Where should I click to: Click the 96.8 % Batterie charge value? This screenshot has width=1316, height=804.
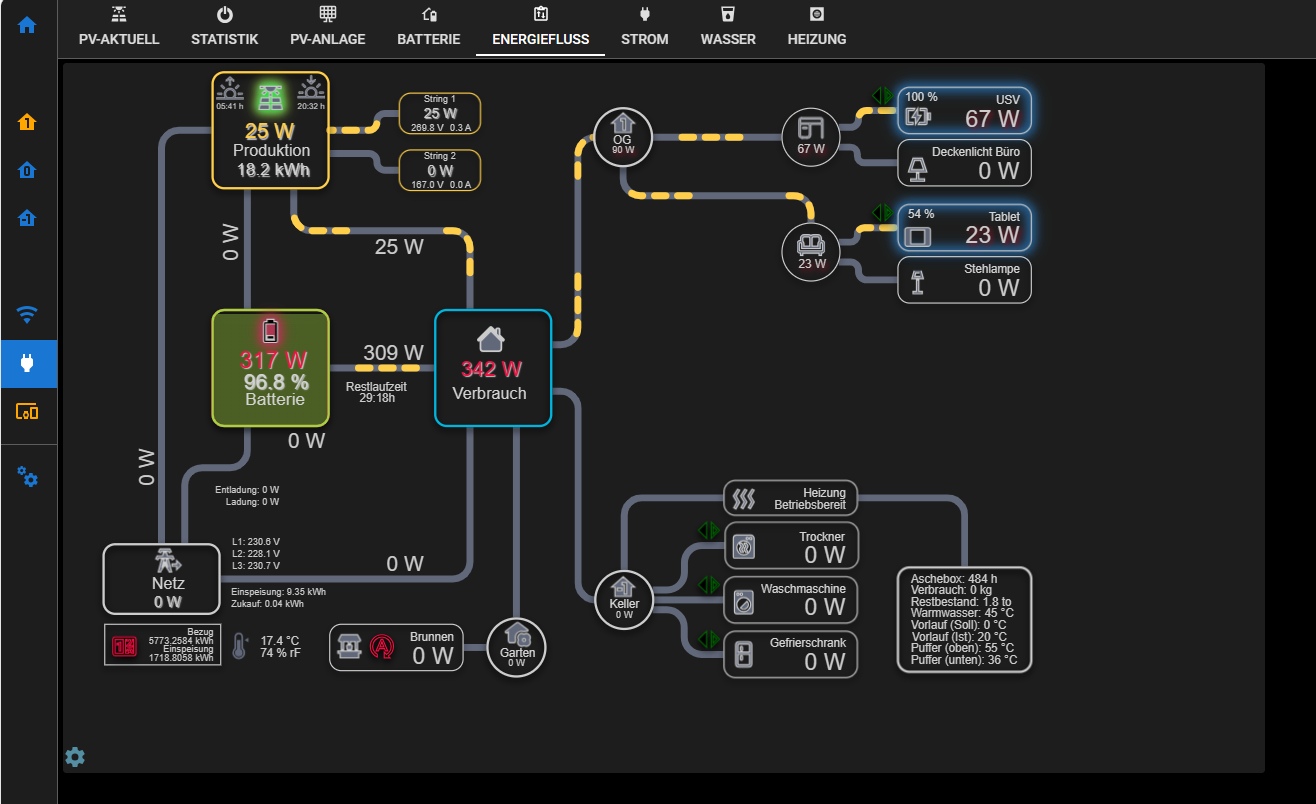tap(276, 381)
